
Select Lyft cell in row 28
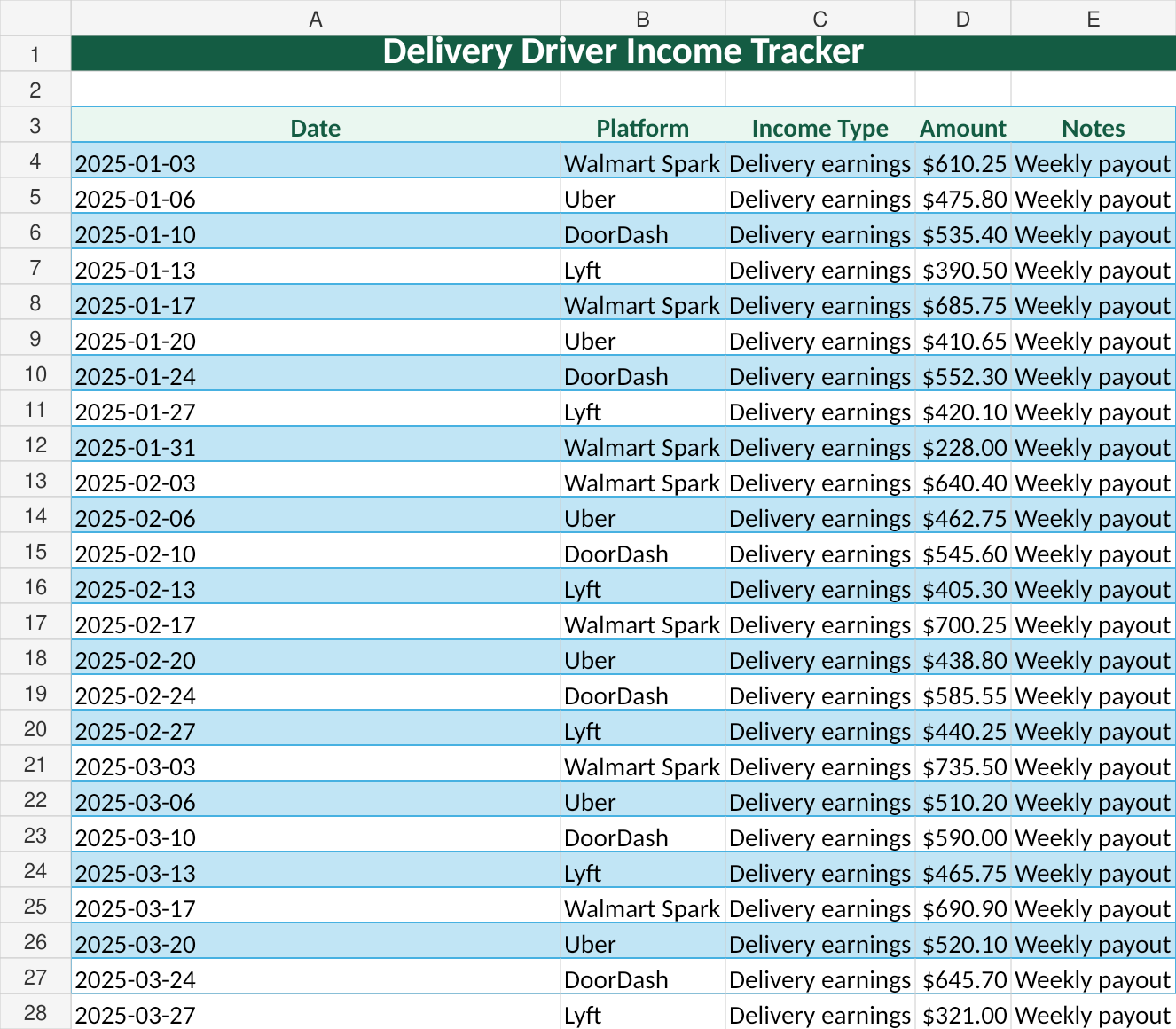click(x=643, y=1012)
